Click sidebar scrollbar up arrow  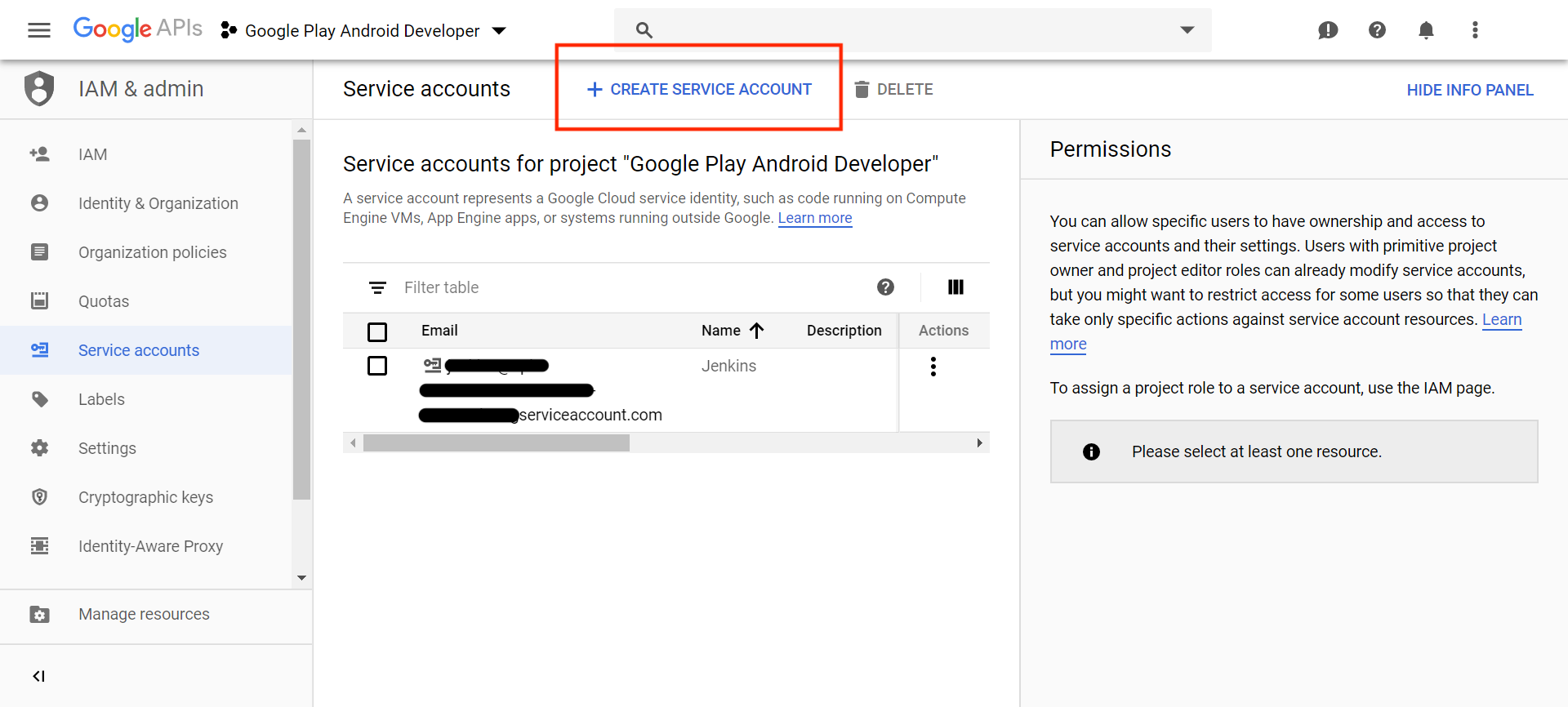(301, 130)
